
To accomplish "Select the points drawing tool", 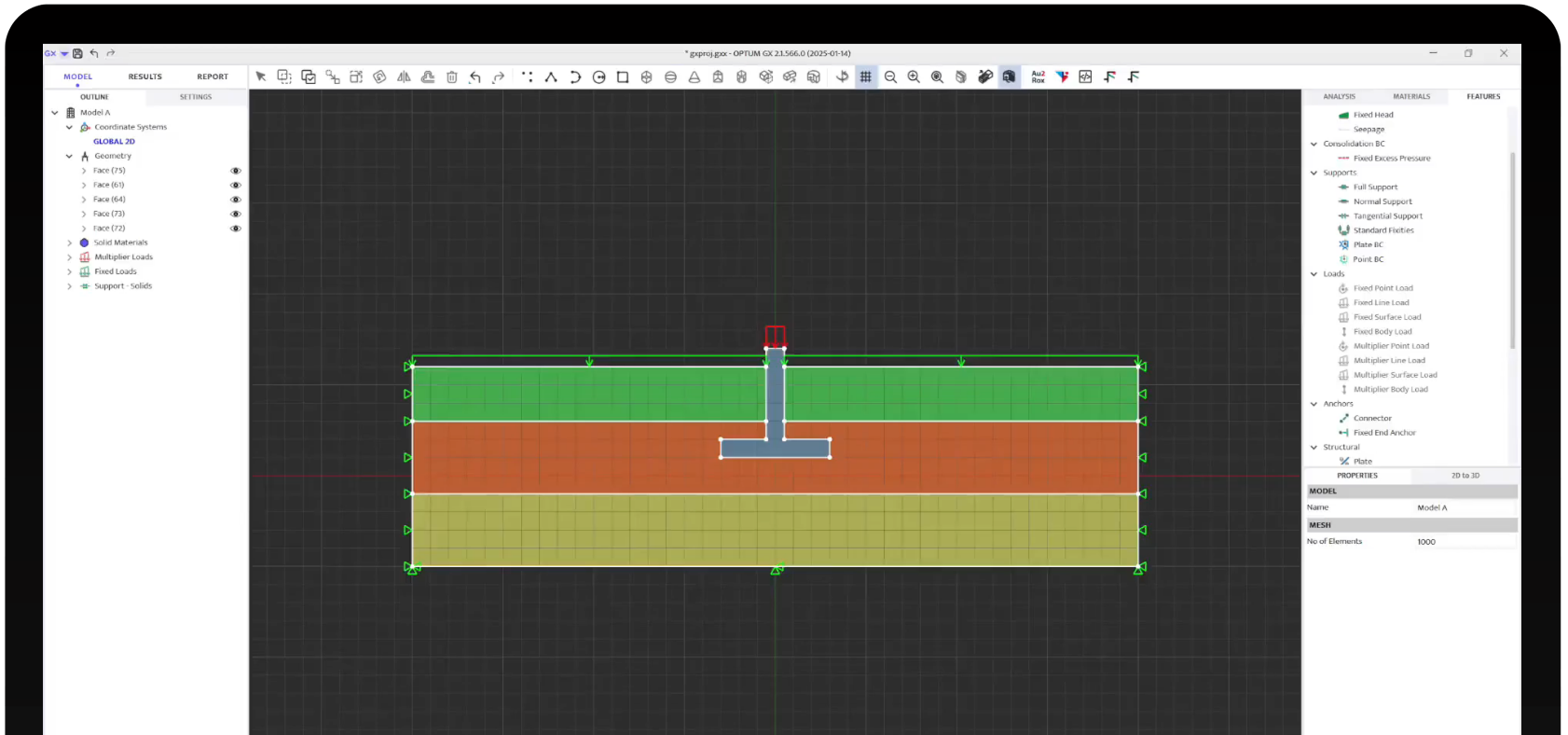I will pos(528,77).
